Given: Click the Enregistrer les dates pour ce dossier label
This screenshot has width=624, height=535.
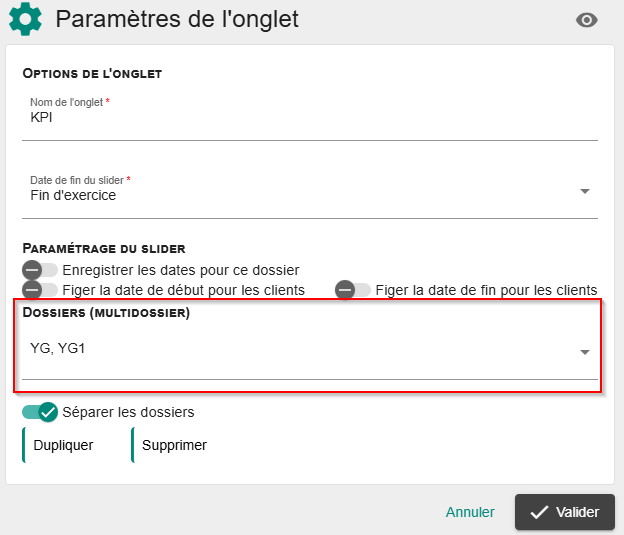Looking at the screenshot, I should [x=181, y=270].
